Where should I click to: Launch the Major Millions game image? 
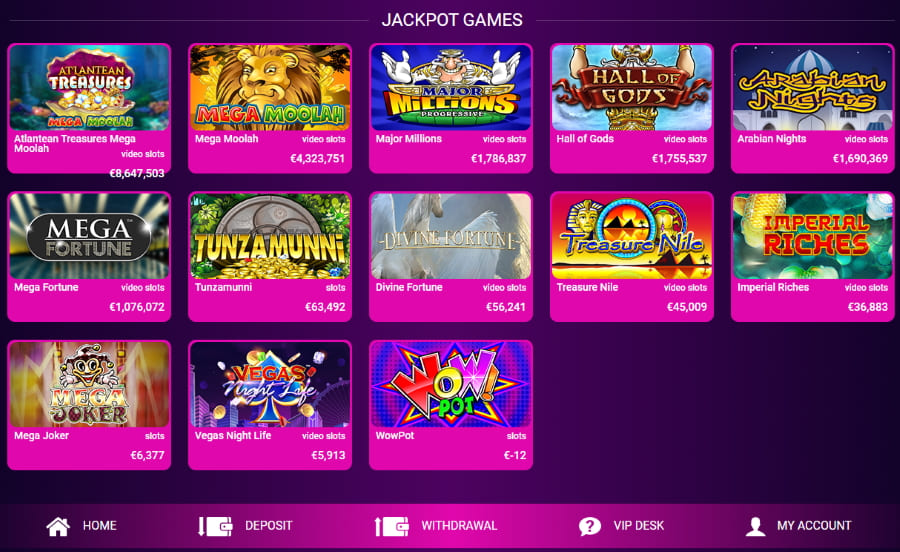click(x=451, y=88)
